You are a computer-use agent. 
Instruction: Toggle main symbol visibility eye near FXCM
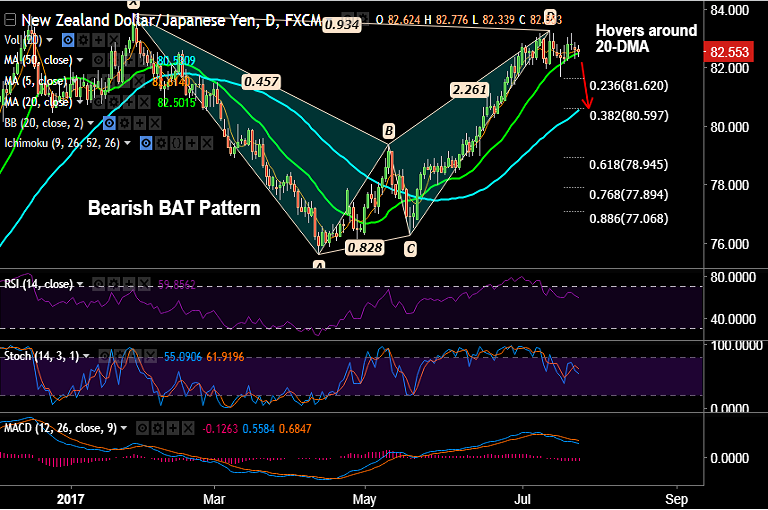coord(347,19)
